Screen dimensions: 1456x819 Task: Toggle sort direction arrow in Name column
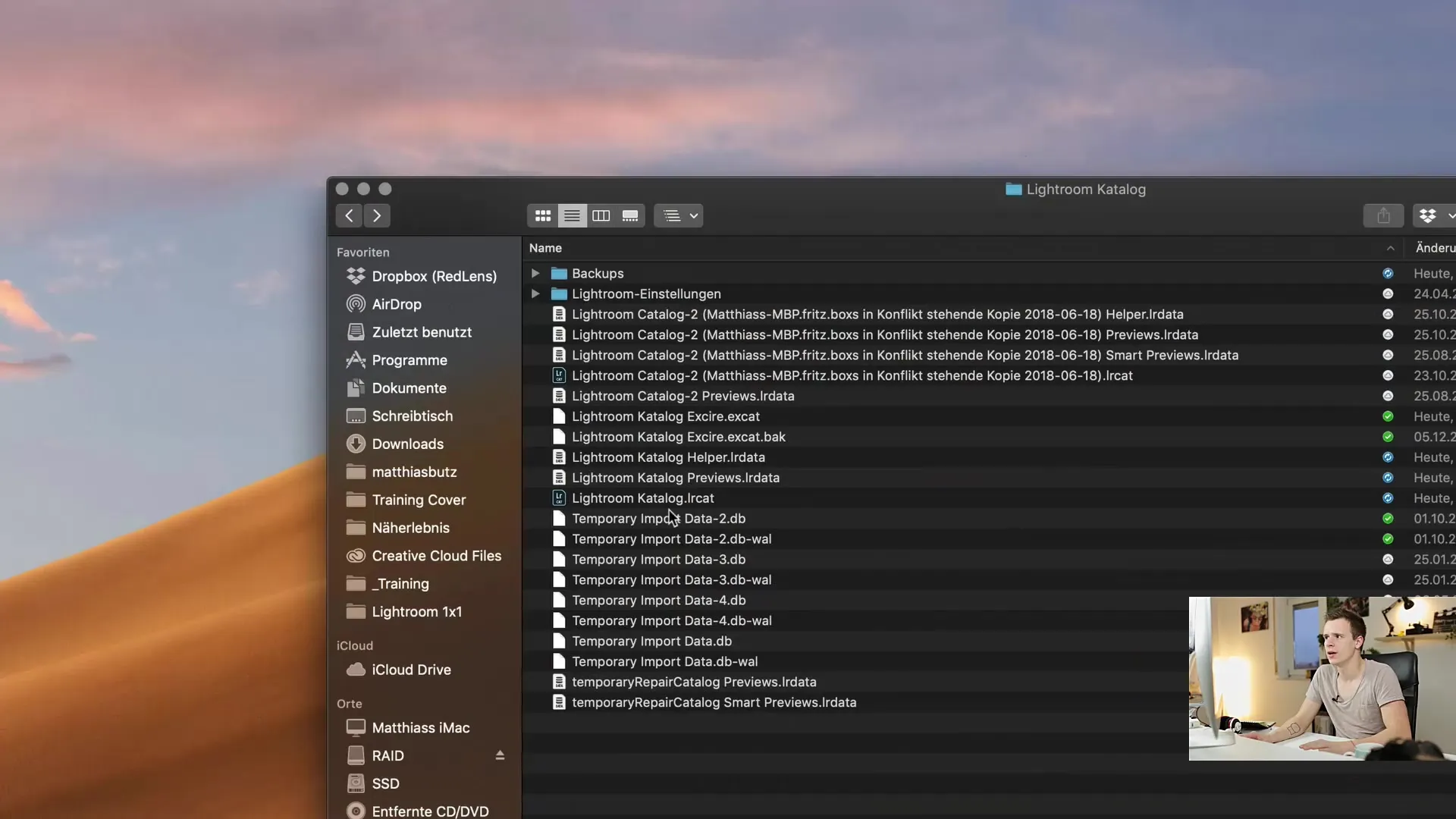click(1390, 248)
